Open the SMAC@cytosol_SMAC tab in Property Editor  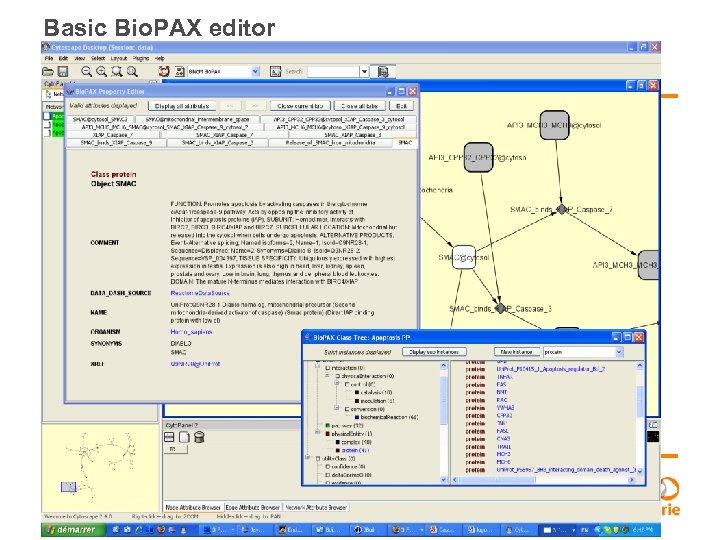point(100,119)
